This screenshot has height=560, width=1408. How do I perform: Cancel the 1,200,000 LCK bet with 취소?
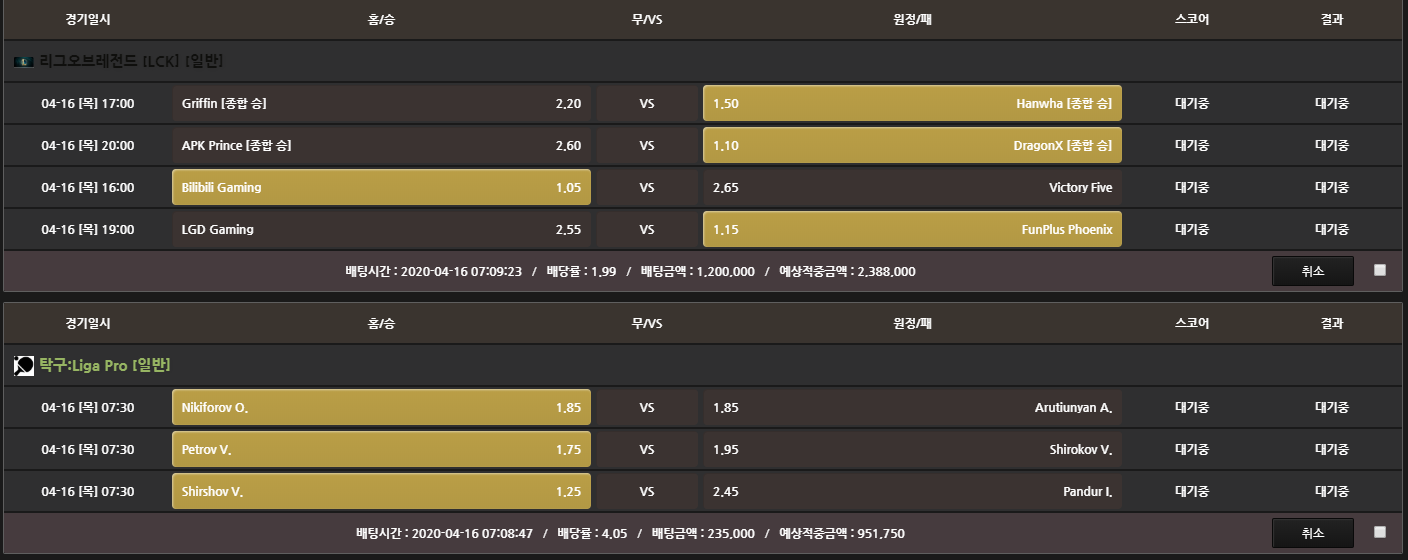click(1312, 271)
